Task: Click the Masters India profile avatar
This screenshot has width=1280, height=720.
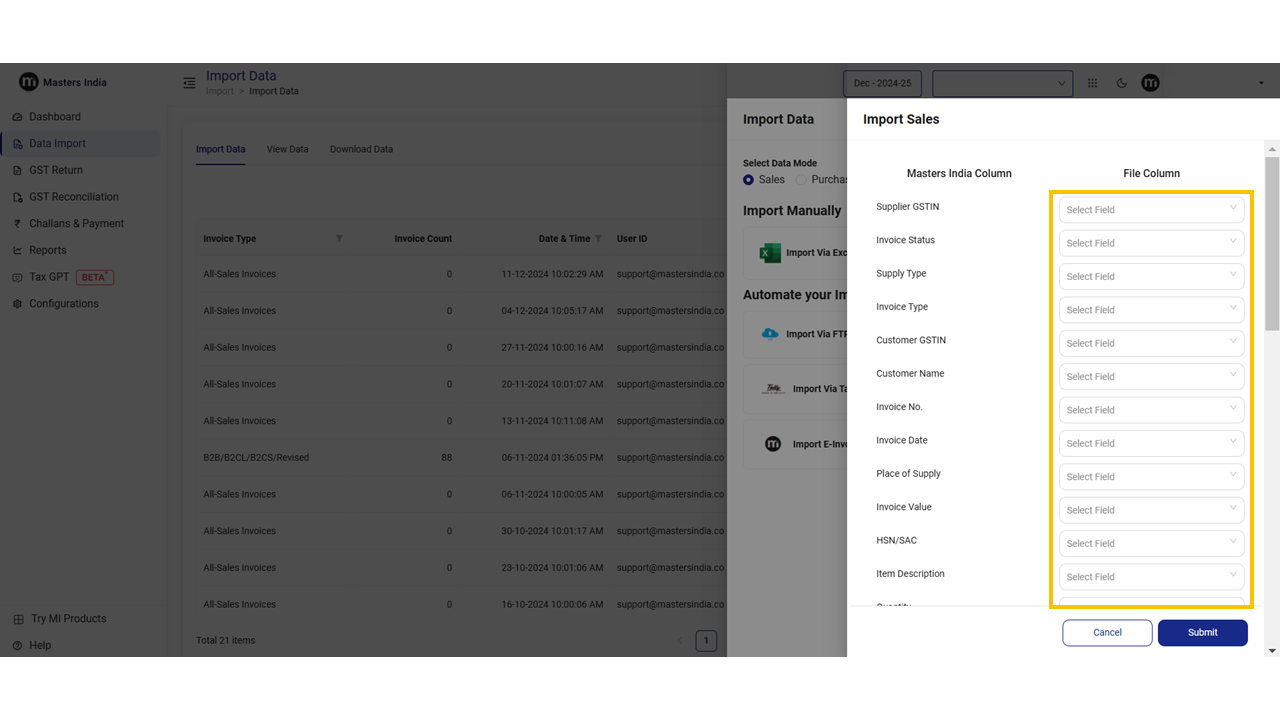Action: (x=1150, y=83)
